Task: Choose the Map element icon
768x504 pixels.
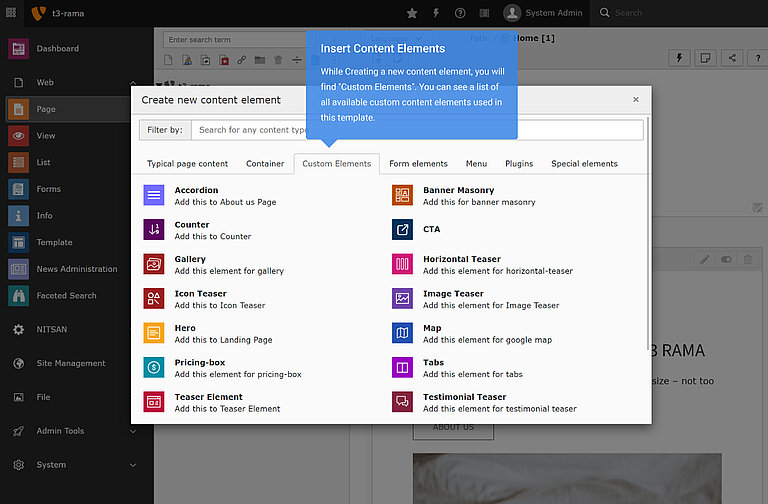Action: 402,334
